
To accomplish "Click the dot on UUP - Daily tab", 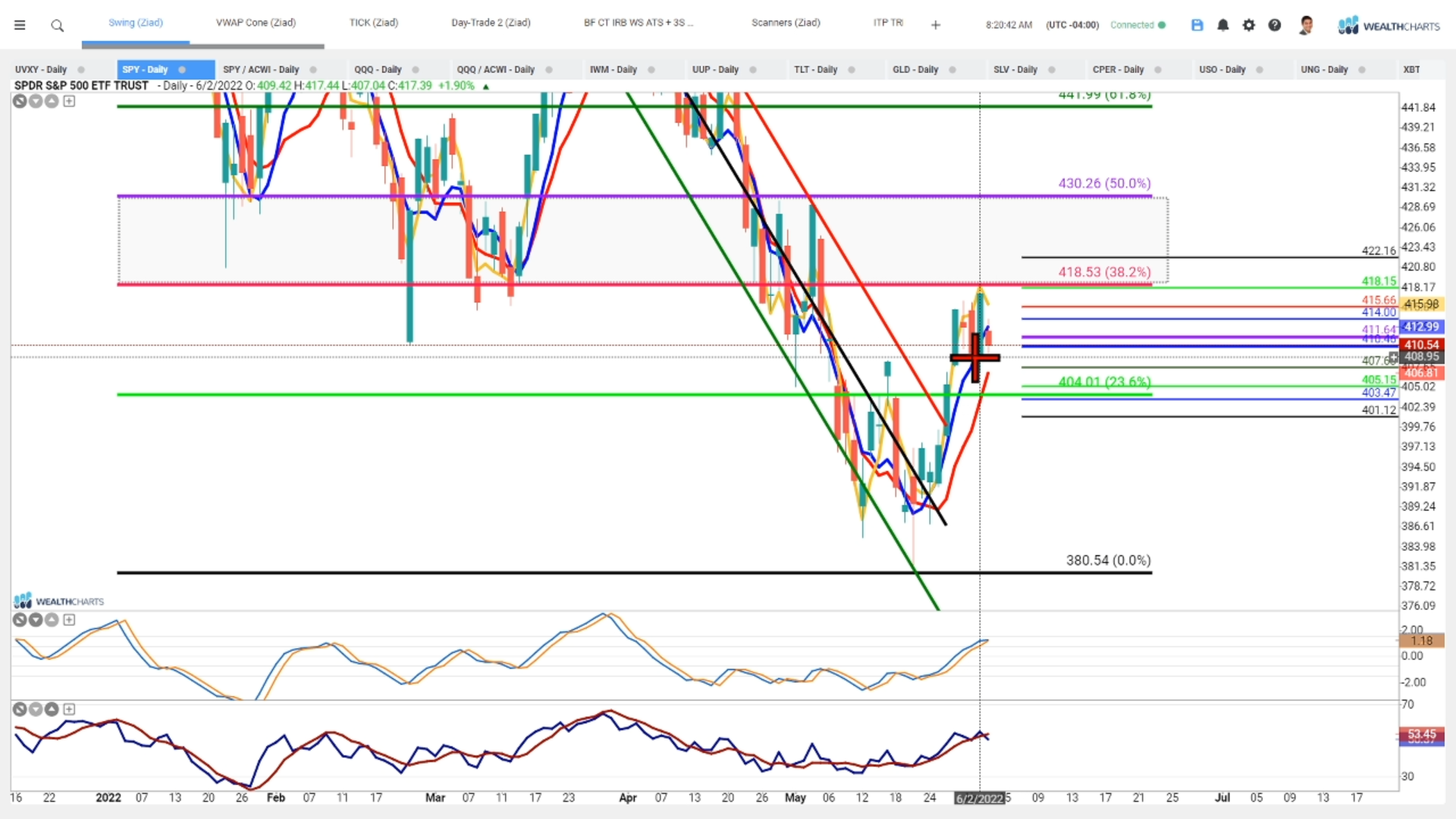I will 753,70.
